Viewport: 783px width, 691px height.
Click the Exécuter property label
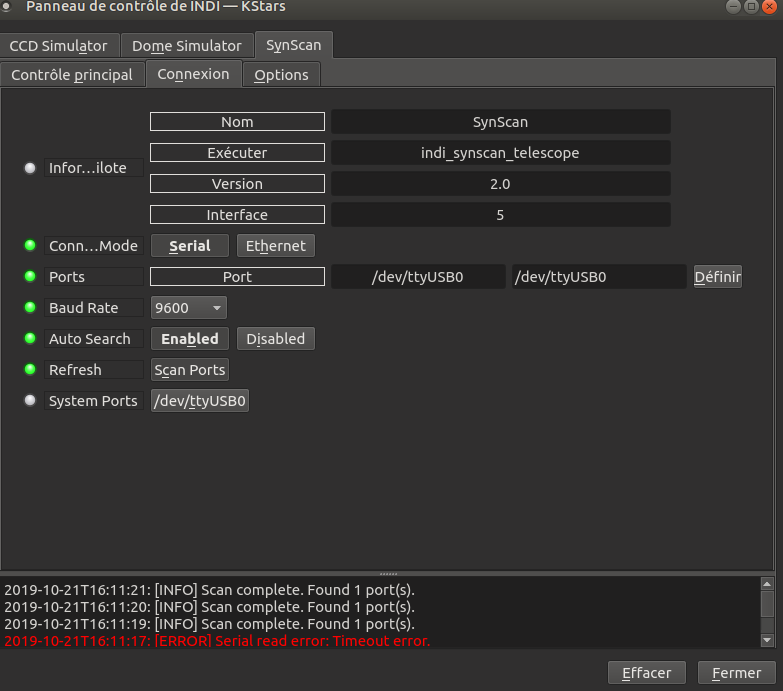pyautogui.click(x=237, y=153)
